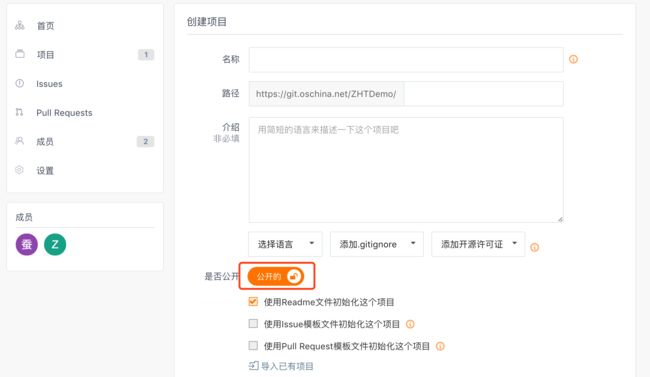Screen dimensions: 650x377
Task: Uncheck 使用Readme文件初始化这个项目
Action: click(253, 302)
